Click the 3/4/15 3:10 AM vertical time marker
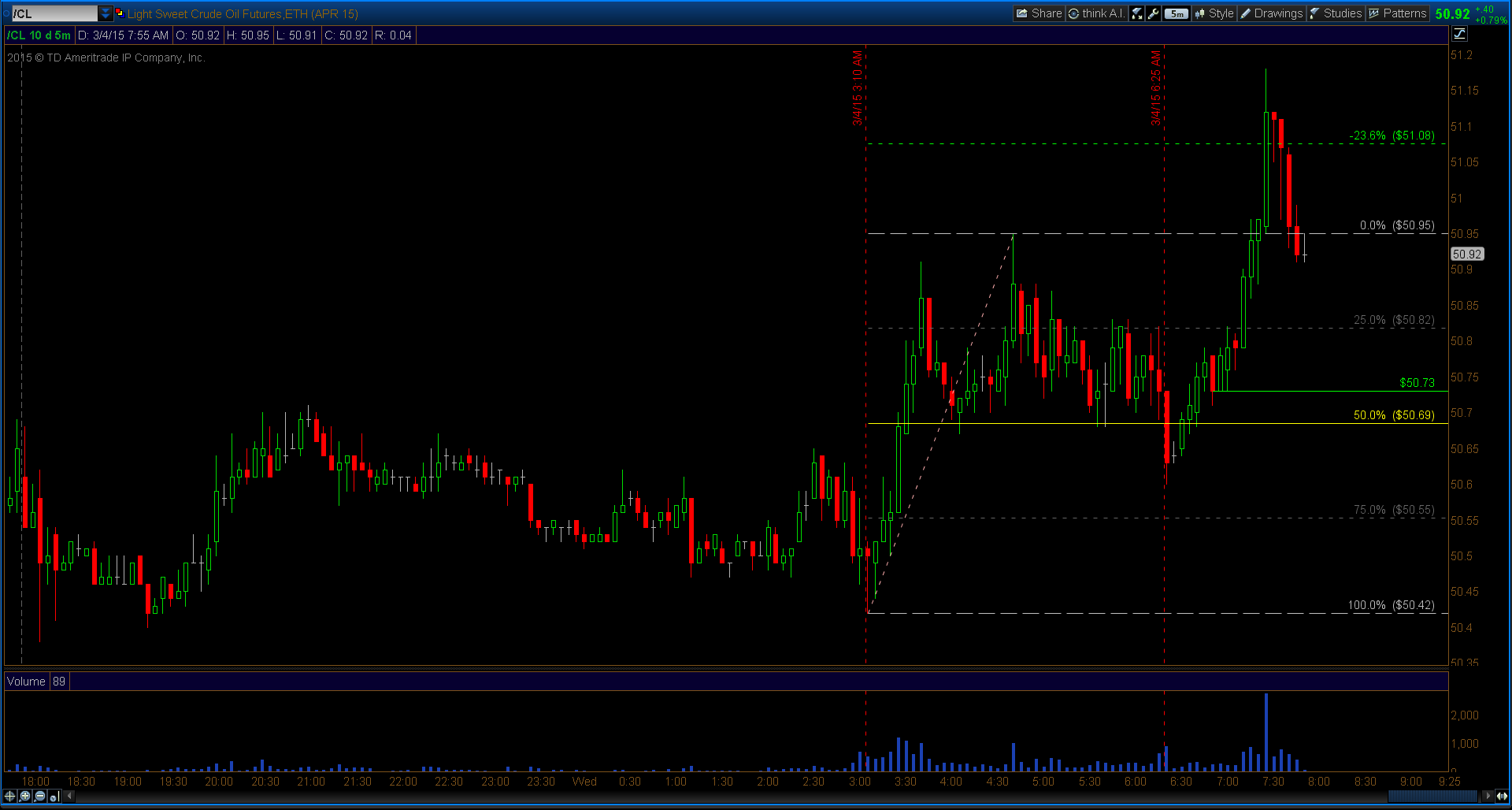The height and width of the screenshot is (810, 1512). pyautogui.click(x=858, y=88)
